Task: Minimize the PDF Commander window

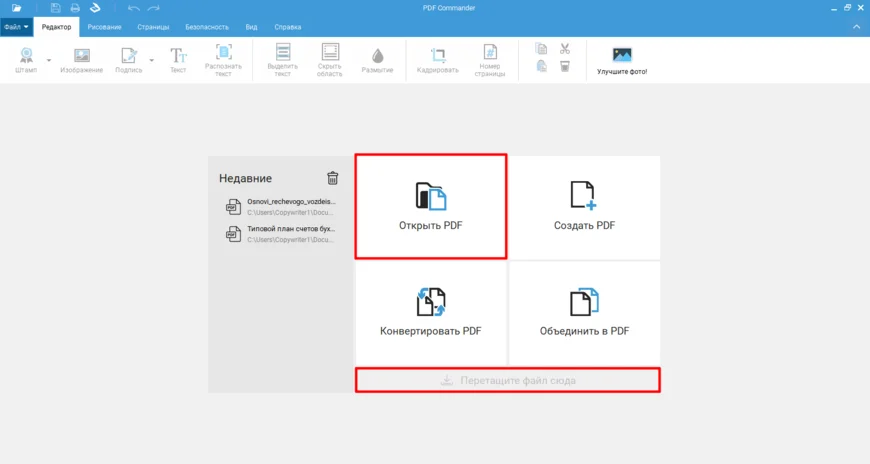Action: tap(834, 8)
